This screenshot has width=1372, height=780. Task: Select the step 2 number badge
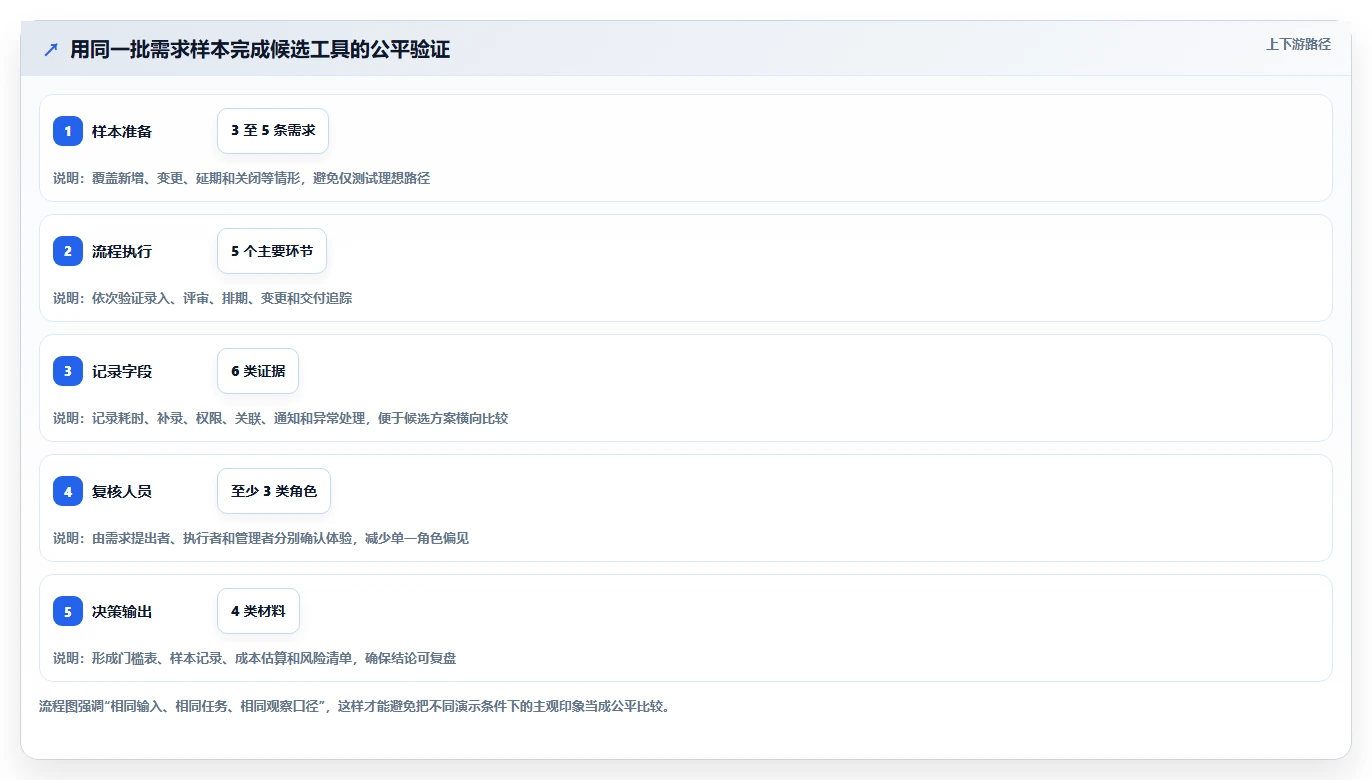pyautogui.click(x=68, y=251)
